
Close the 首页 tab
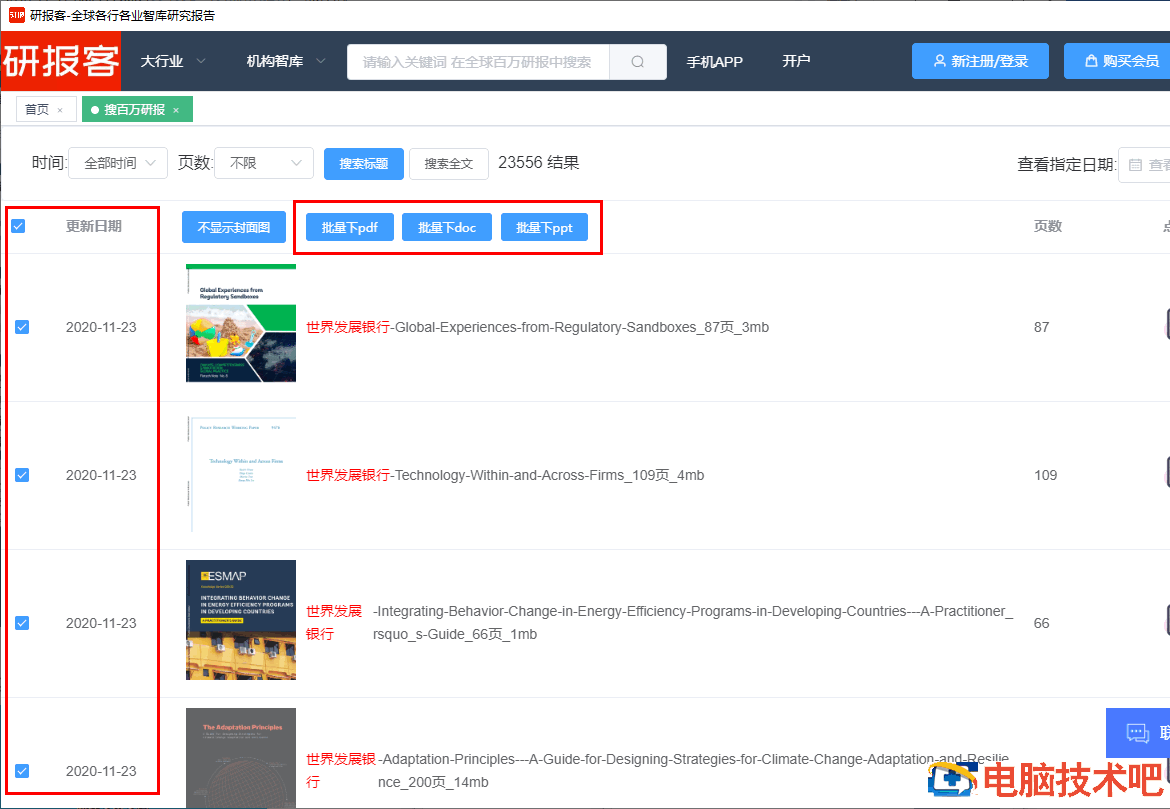[x=60, y=110]
